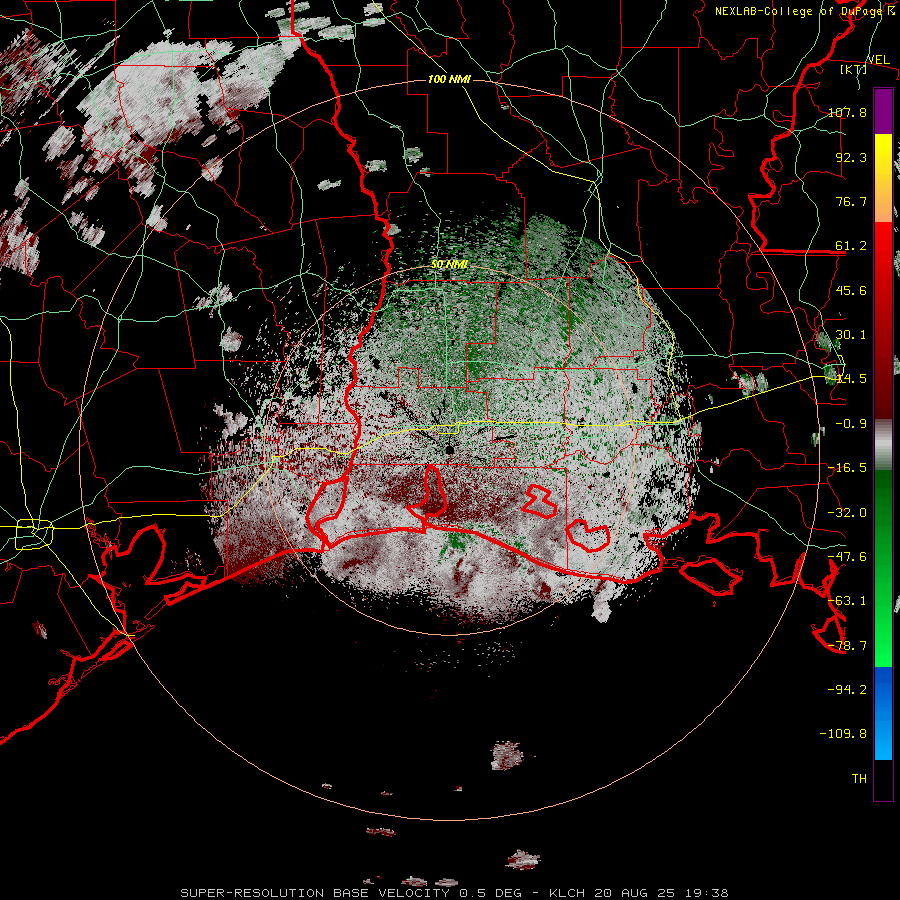Click the 100 NMI range ring label

449,79
